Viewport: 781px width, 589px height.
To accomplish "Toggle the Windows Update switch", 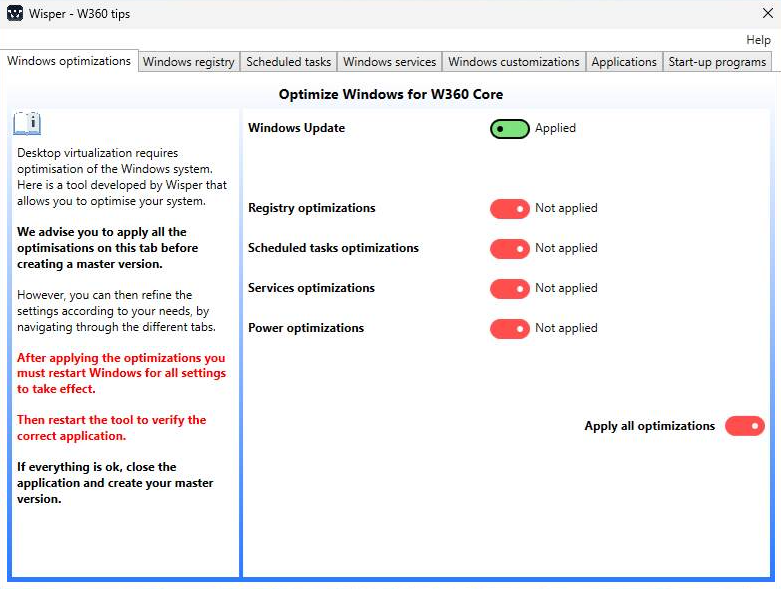I will (510, 129).
